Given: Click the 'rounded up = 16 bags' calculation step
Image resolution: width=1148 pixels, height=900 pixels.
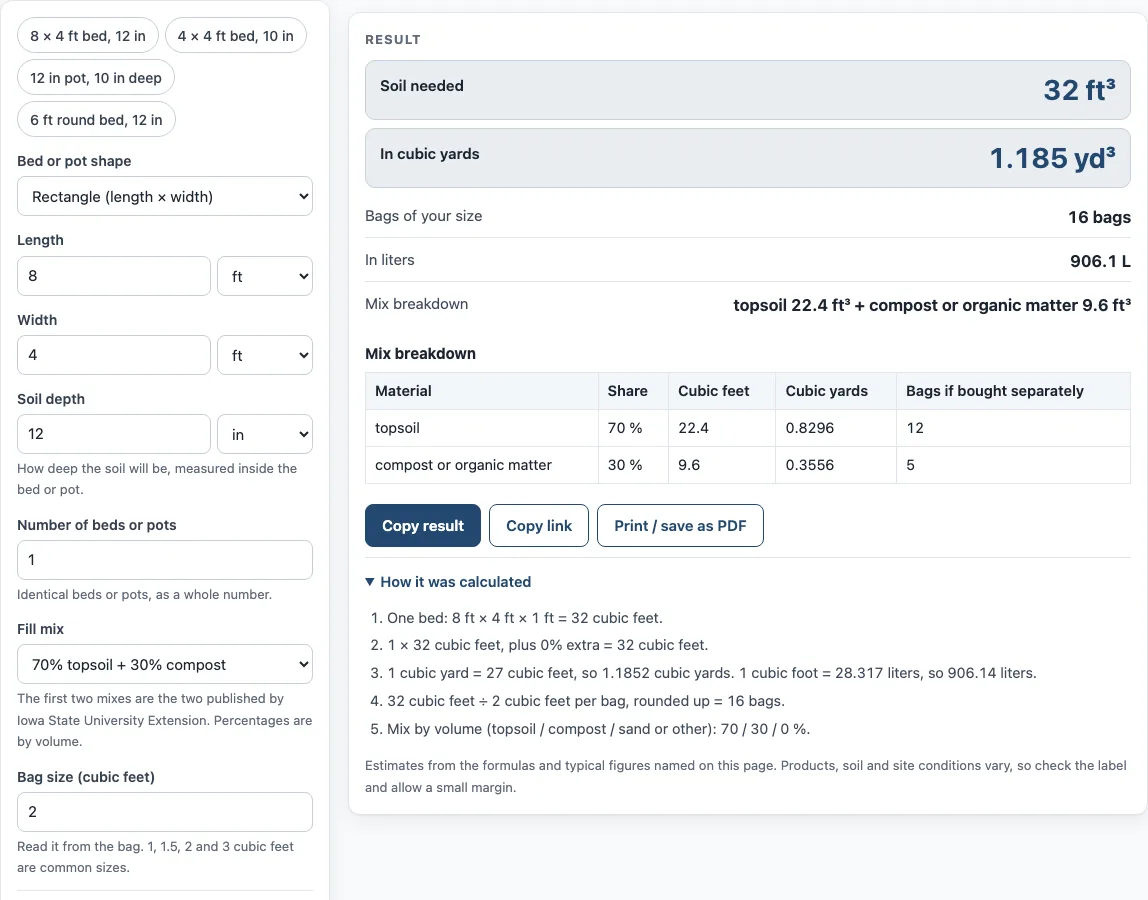Looking at the screenshot, I should coord(586,701).
